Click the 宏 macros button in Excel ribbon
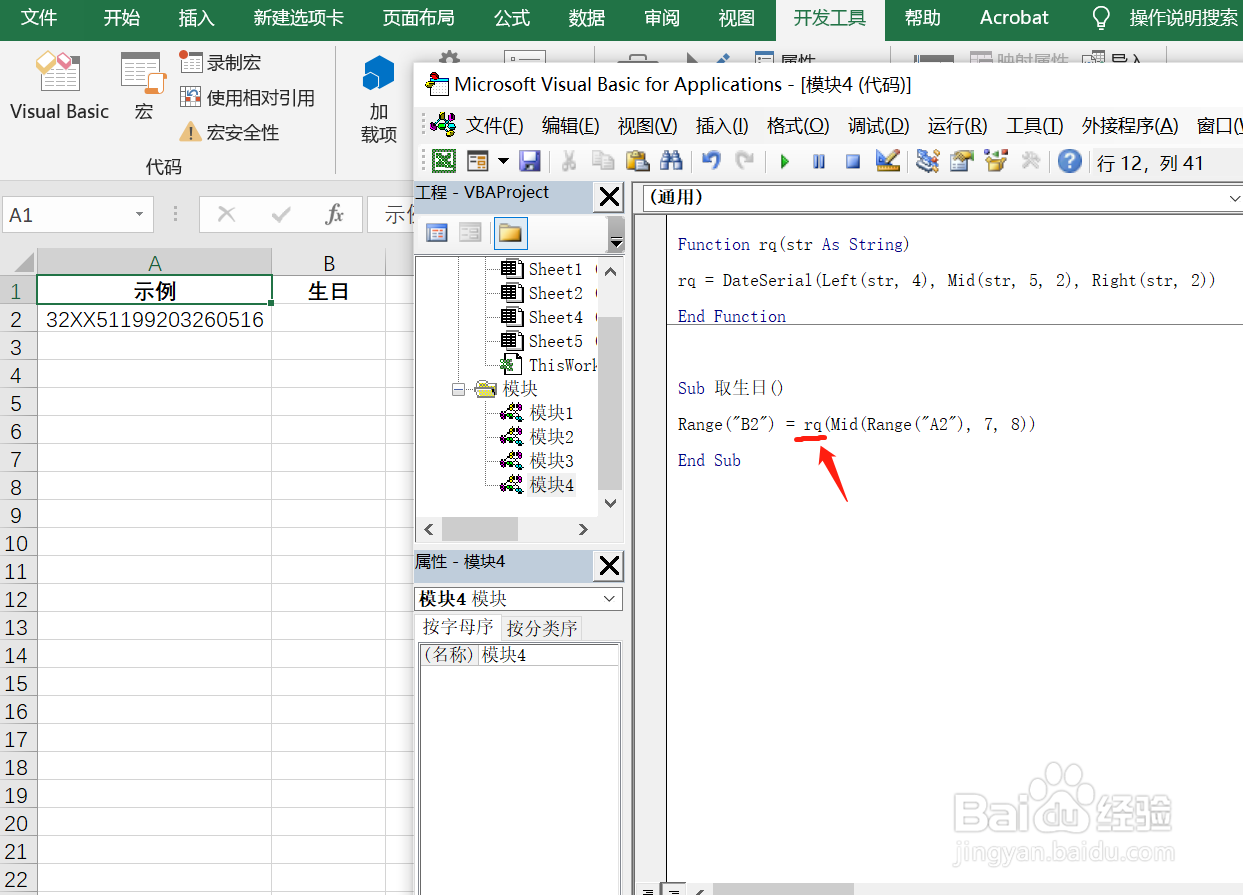The height and width of the screenshot is (895, 1243). 144,88
